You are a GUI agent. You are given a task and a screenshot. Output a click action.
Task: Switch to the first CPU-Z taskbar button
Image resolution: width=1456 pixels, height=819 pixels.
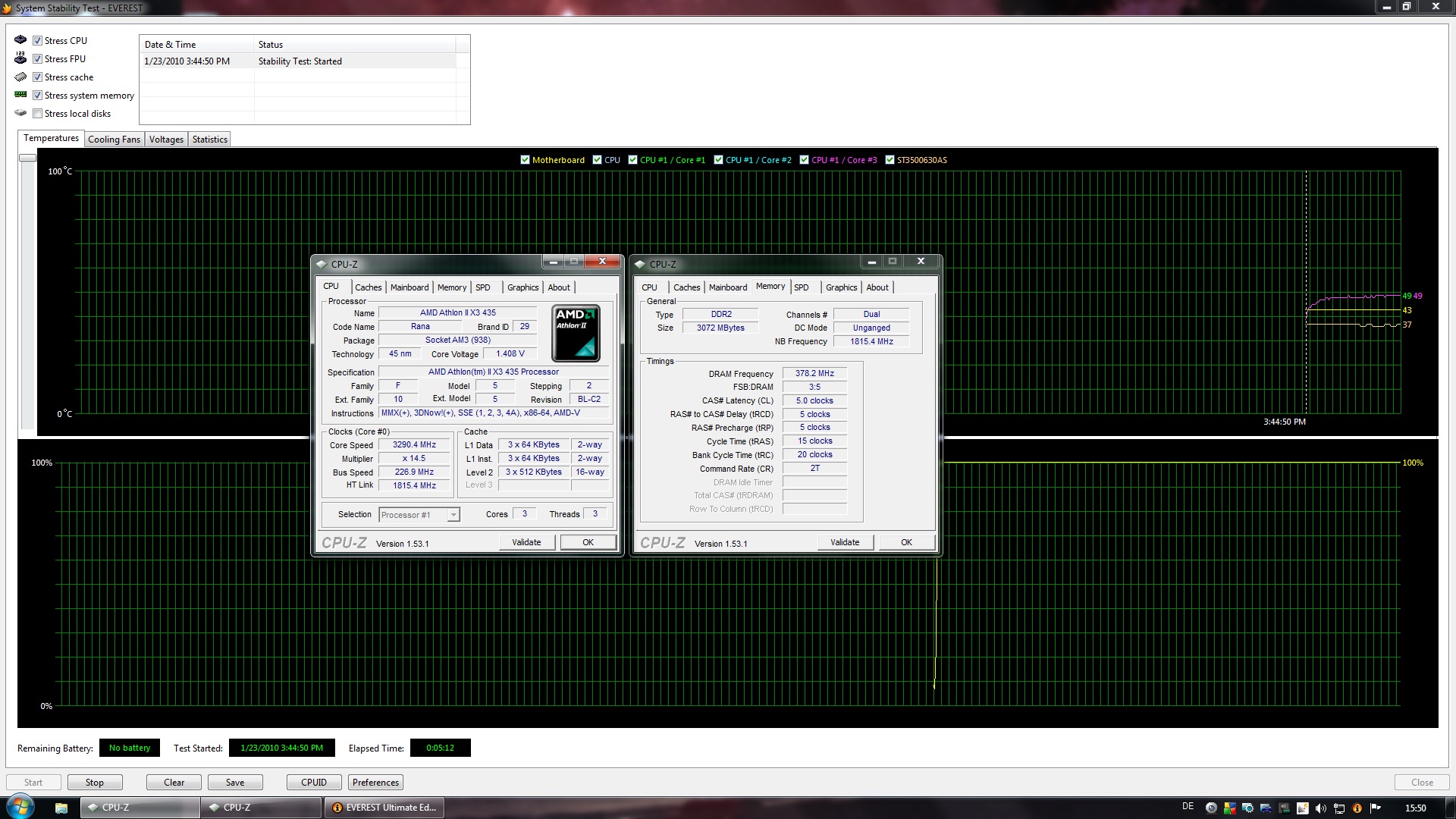(140, 808)
